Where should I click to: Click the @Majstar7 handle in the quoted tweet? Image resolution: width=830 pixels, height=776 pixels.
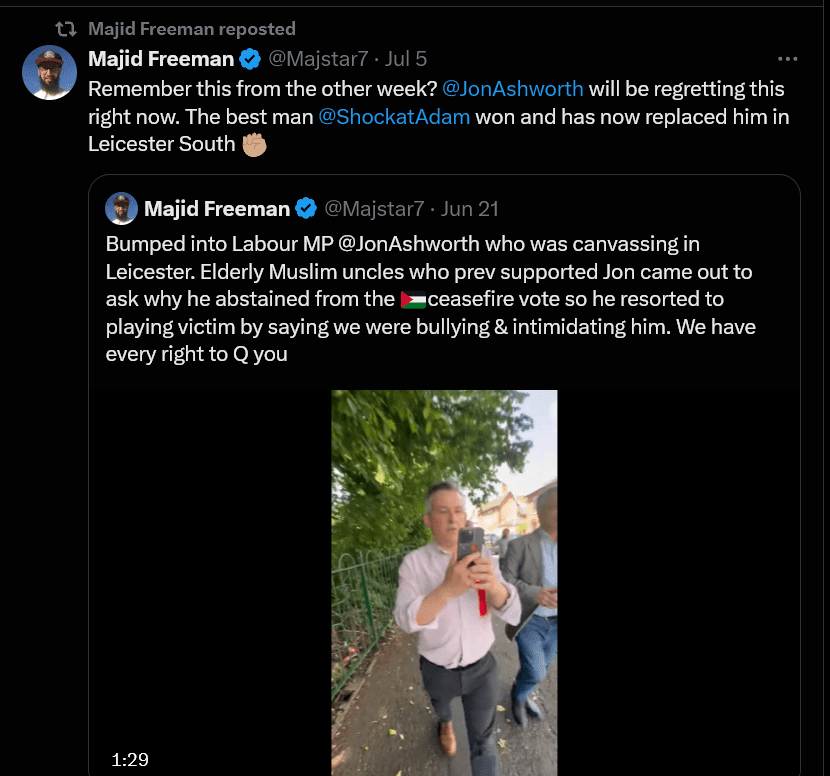point(374,209)
